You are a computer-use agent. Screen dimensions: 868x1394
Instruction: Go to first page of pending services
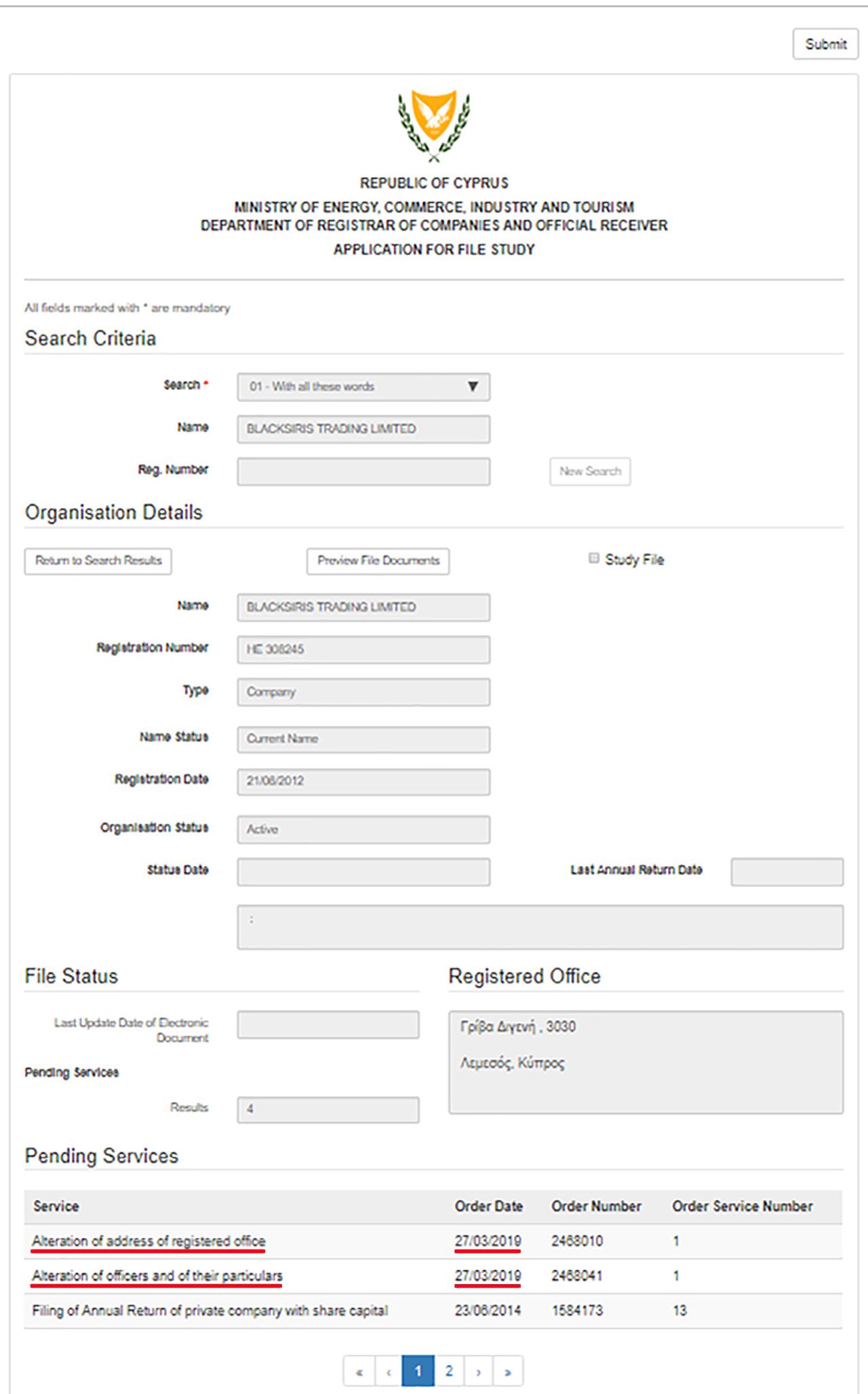click(x=359, y=1371)
